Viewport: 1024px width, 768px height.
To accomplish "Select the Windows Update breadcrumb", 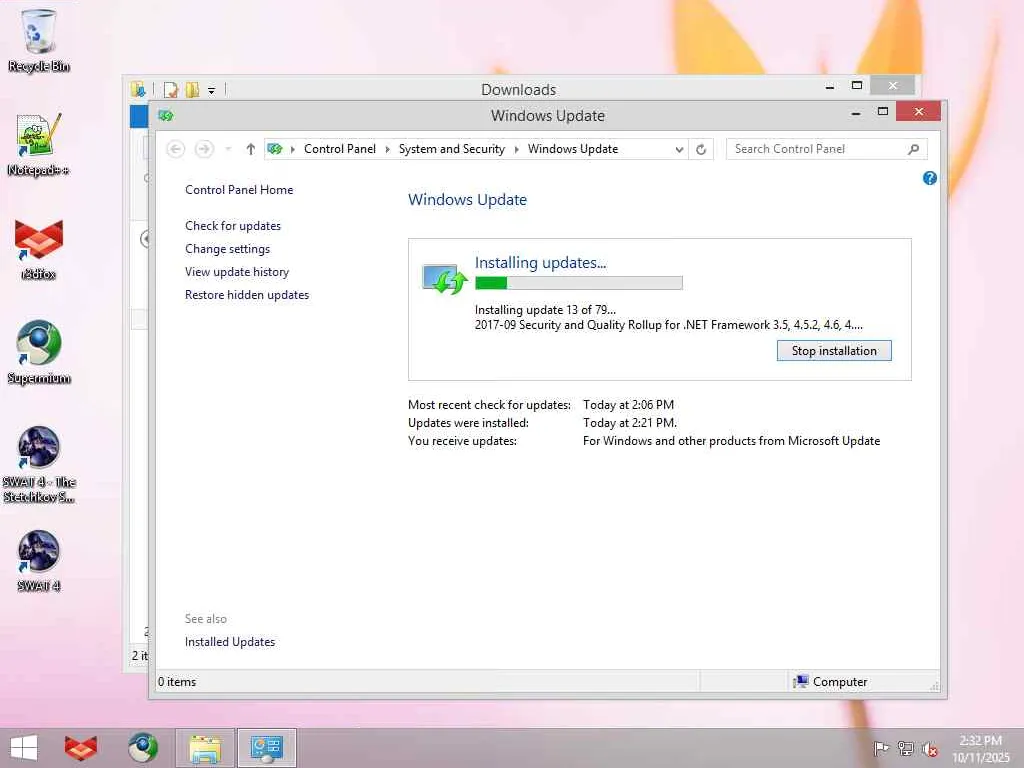I will pos(573,149).
